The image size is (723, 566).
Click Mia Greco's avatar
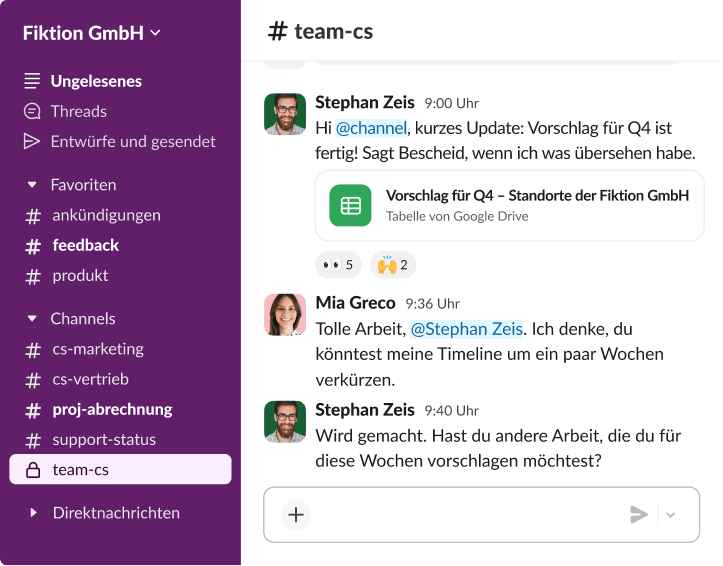tap(285, 315)
